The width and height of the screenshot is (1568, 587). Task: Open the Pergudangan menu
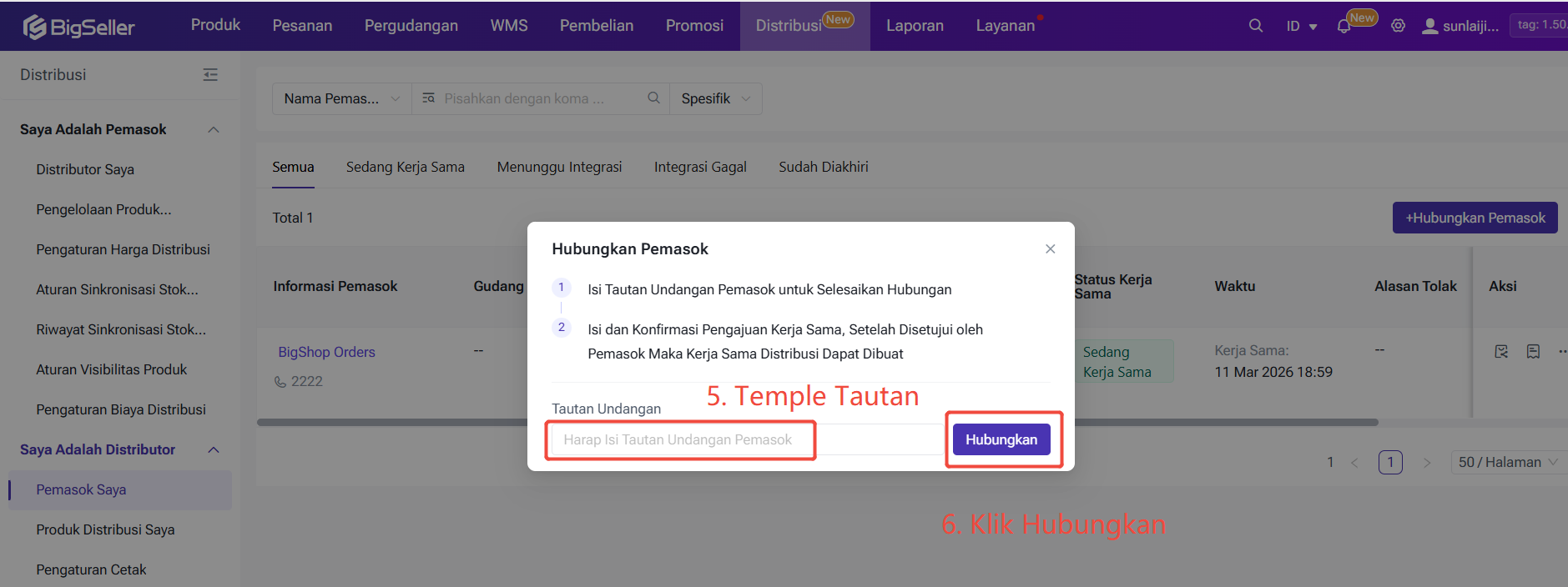pos(411,25)
